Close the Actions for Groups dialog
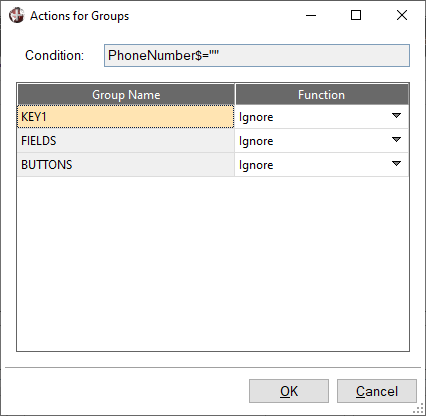Image resolution: width=426 pixels, height=416 pixels. click(x=402, y=15)
